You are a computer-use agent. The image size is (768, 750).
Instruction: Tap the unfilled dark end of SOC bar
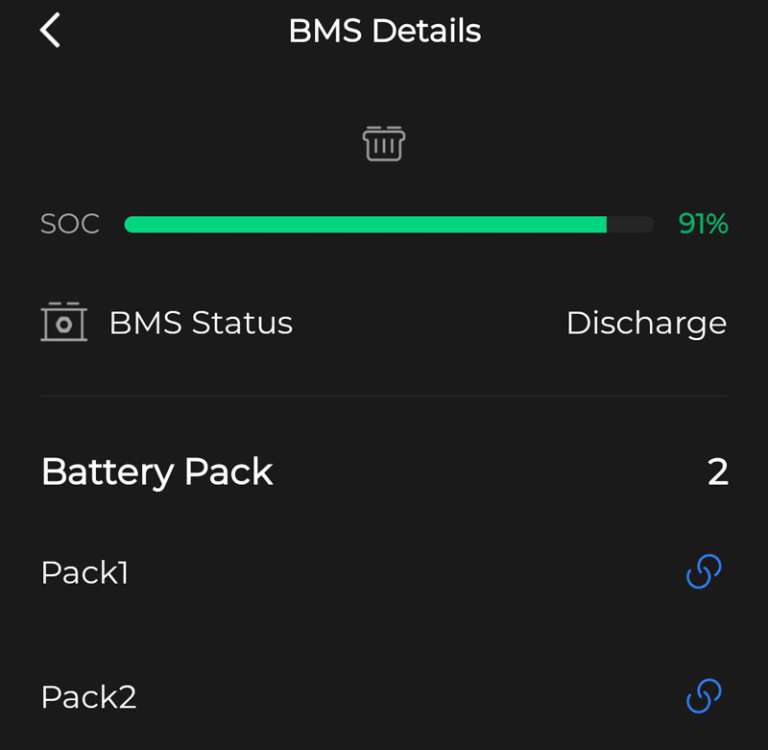click(x=631, y=224)
